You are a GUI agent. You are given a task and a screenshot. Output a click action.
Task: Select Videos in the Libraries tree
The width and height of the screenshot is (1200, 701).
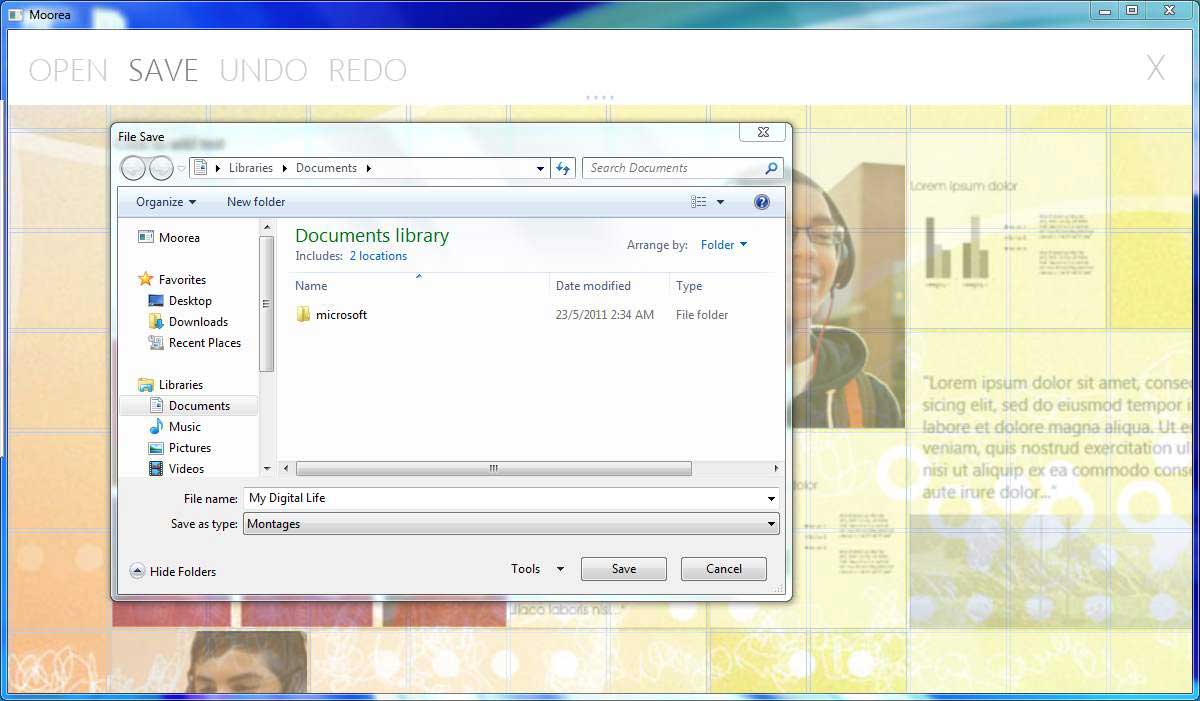coord(186,469)
